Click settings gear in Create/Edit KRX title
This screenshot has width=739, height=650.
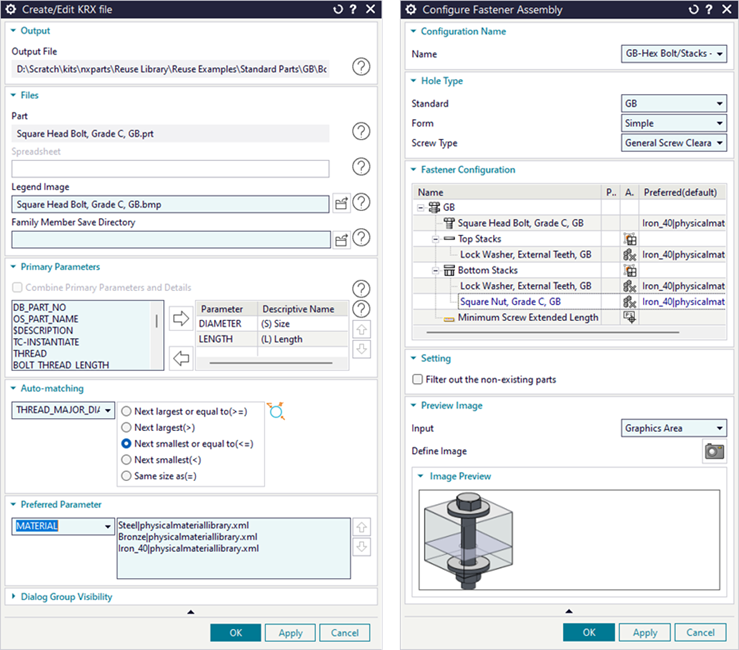(10, 9)
